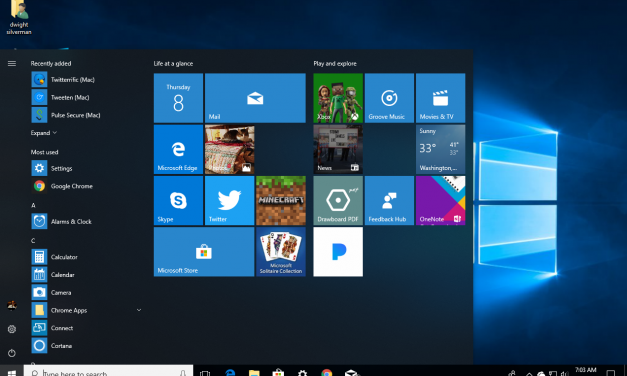Open the dwight silverman desktop folder
This screenshot has width=627, height=376.
pos(19,18)
